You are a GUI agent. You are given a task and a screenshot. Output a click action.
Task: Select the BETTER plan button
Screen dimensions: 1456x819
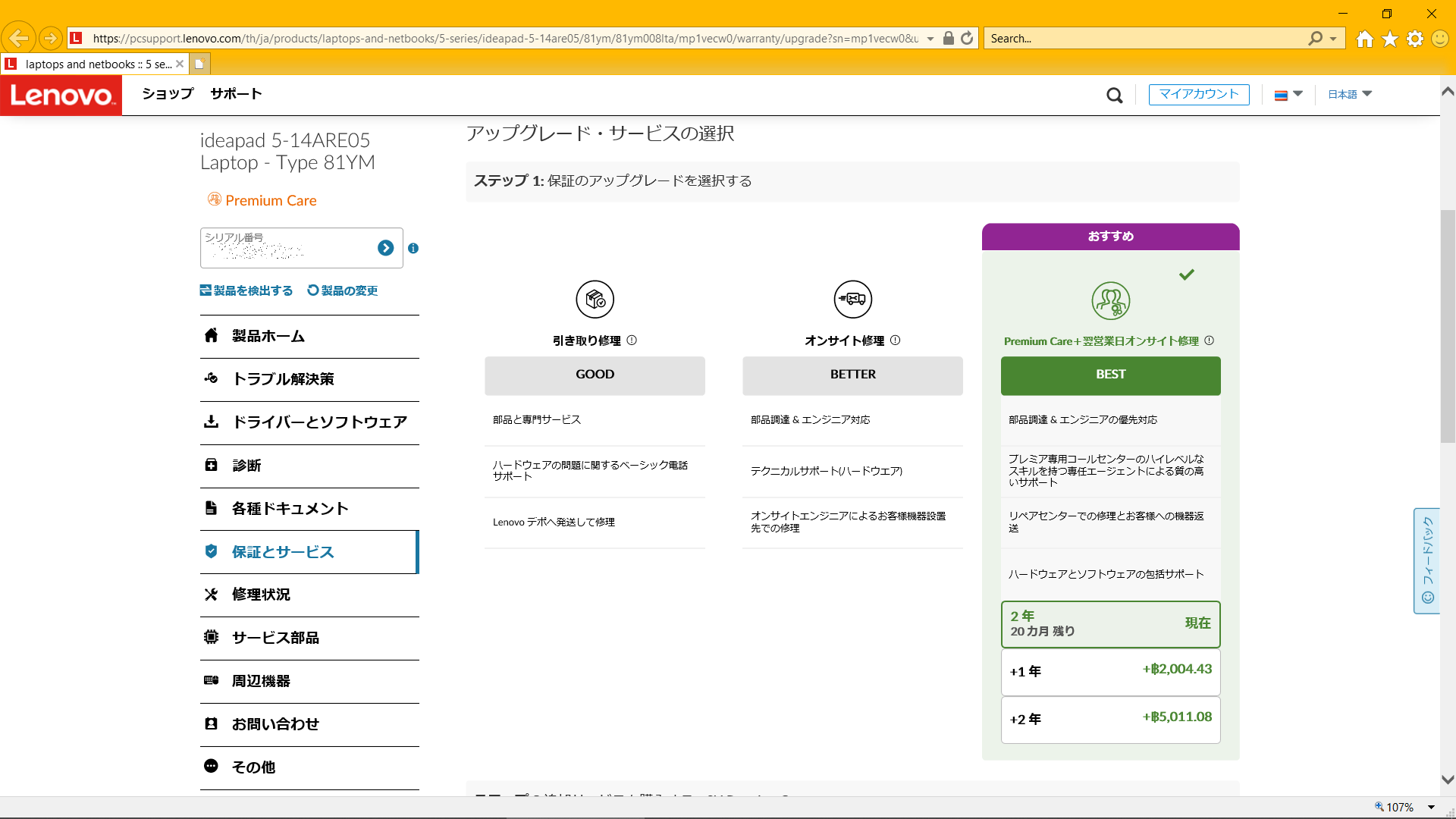[852, 375]
